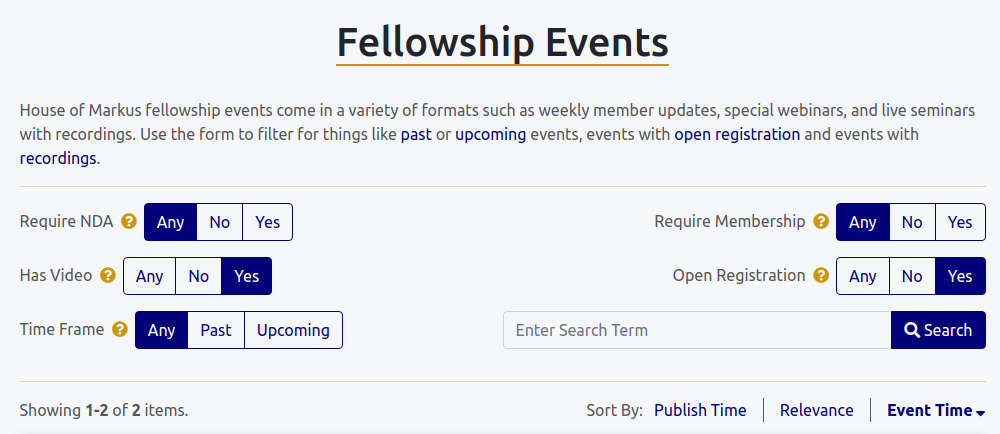Screen dimensions: 1000x434
Task: Set Require NDA filter to No
Action: [x=220, y=222]
